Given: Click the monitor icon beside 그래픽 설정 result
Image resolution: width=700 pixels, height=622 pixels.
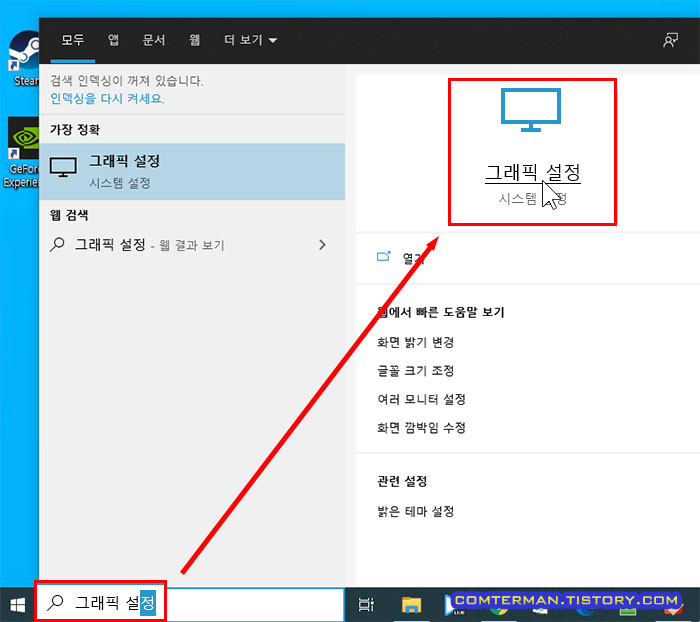Looking at the screenshot, I should 63,167.
